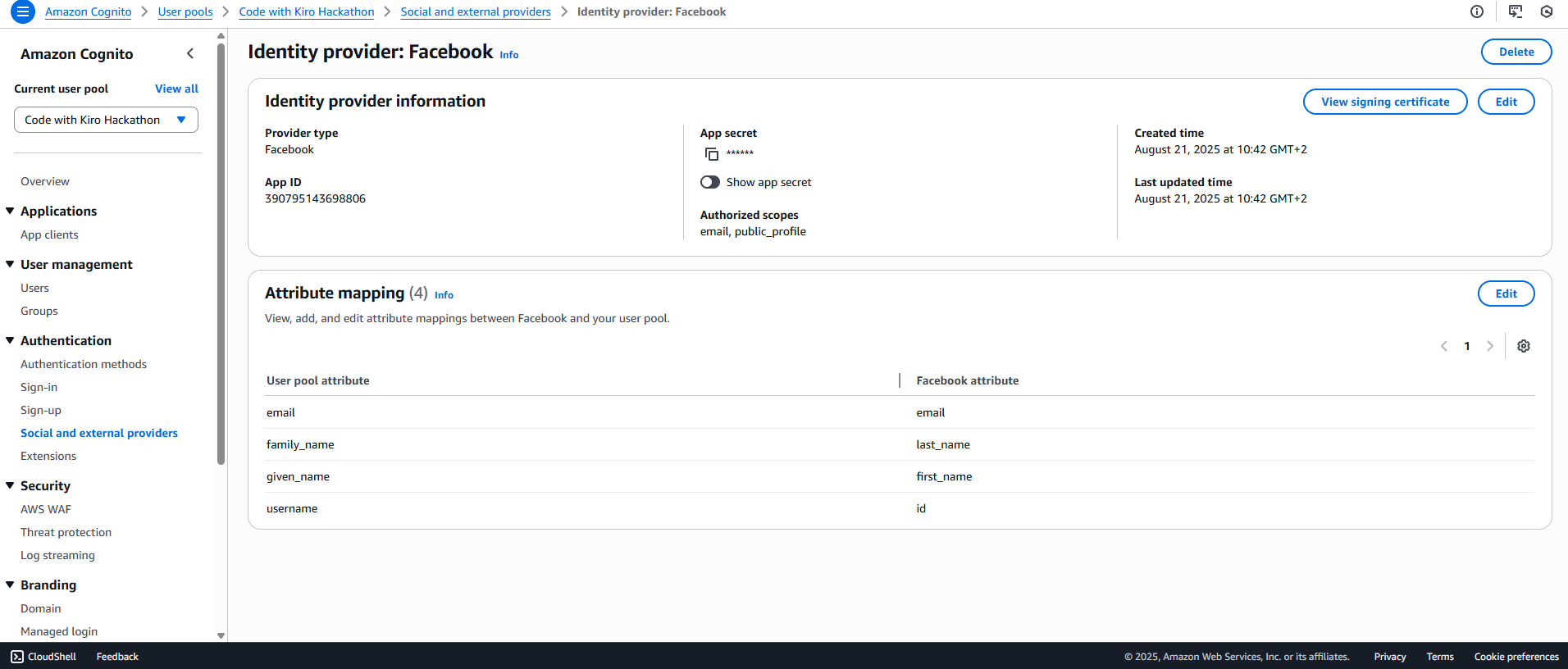Click authorized scopes value email, public_profile
This screenshot has height=669, width=1568.
point(753,231)
